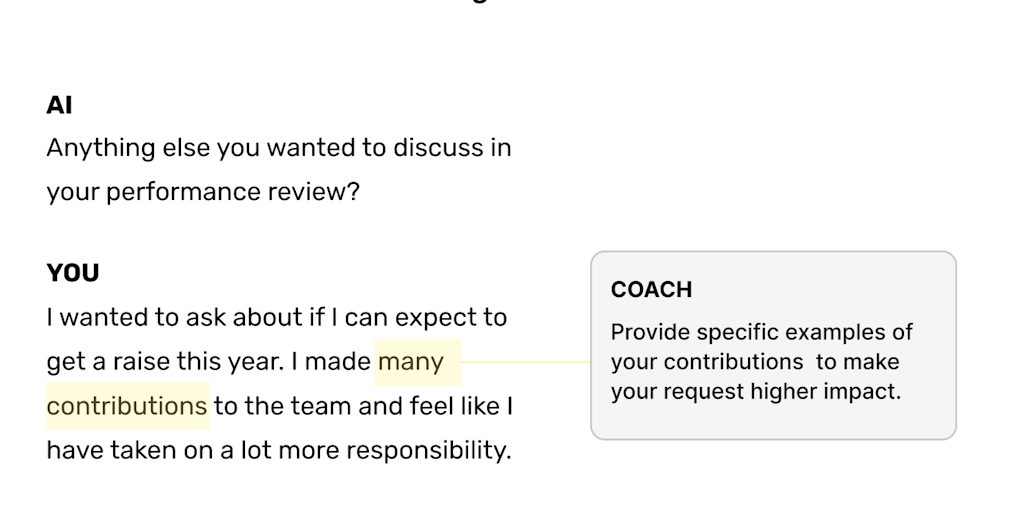The width and height of the screenshot is (1024, 512).
Task: Click the AI speaker label
Action: [x=59, y=105]
